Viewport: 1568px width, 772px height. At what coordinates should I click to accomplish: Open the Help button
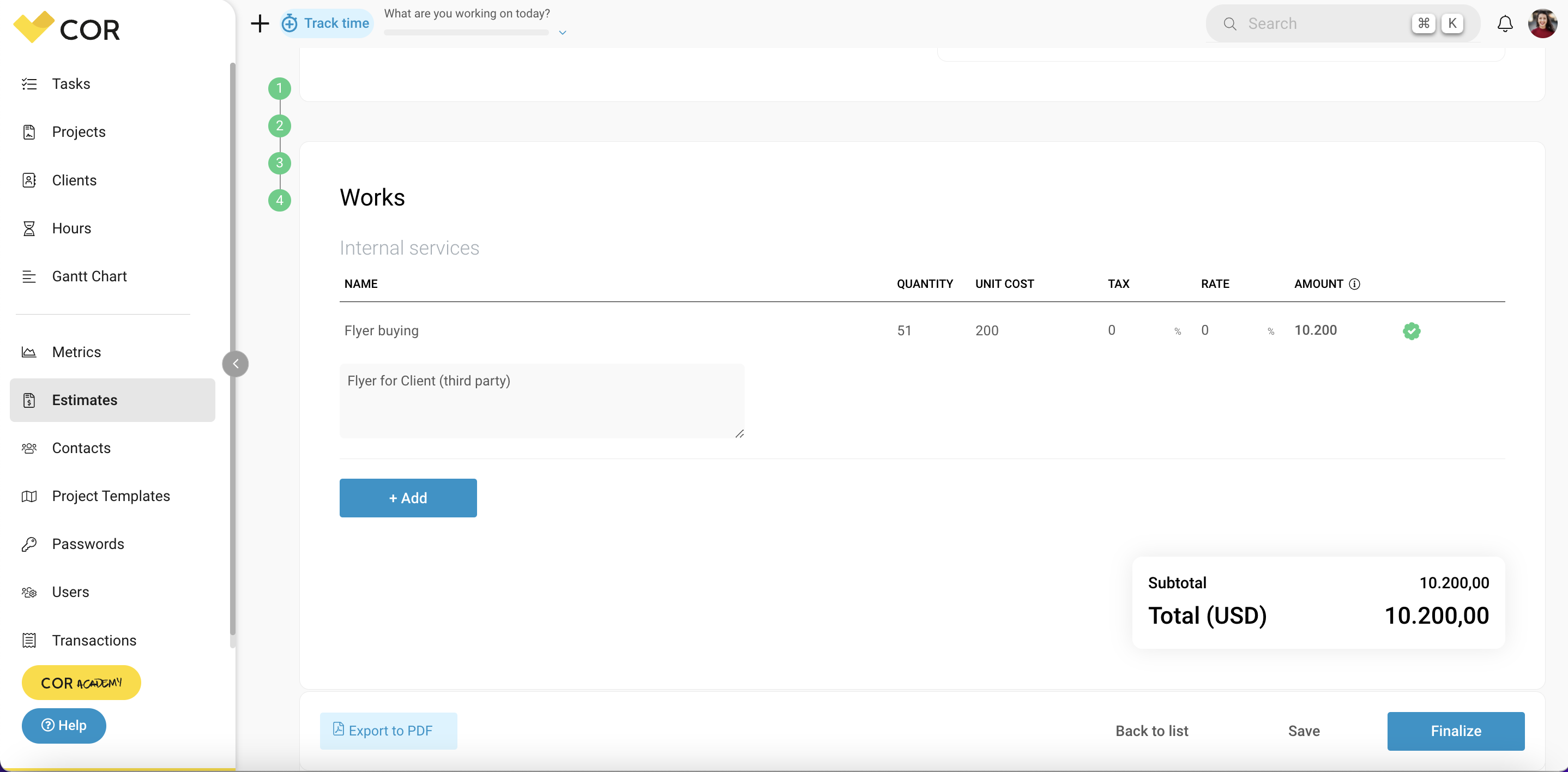coord(64,725)
